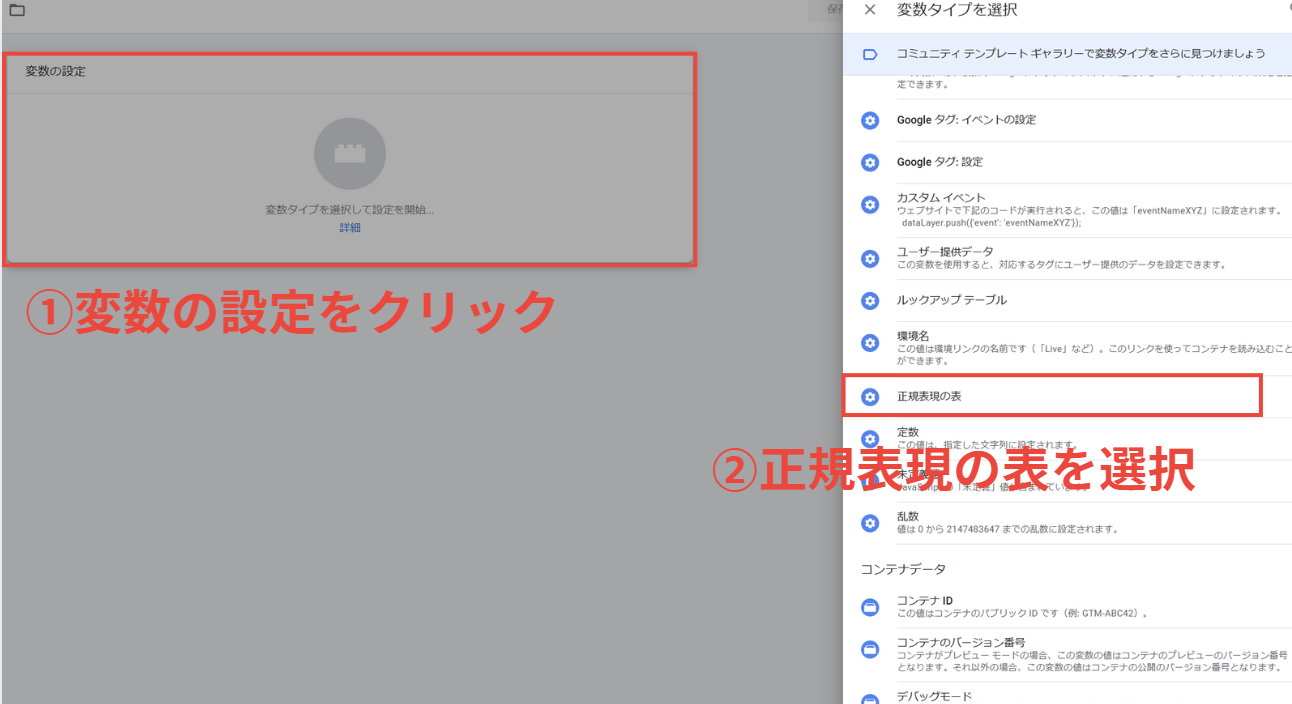Click gear icon beside ルックアップ テーブル
The height and width of the screenshot is (704, 1292).
tap(870, 300)
